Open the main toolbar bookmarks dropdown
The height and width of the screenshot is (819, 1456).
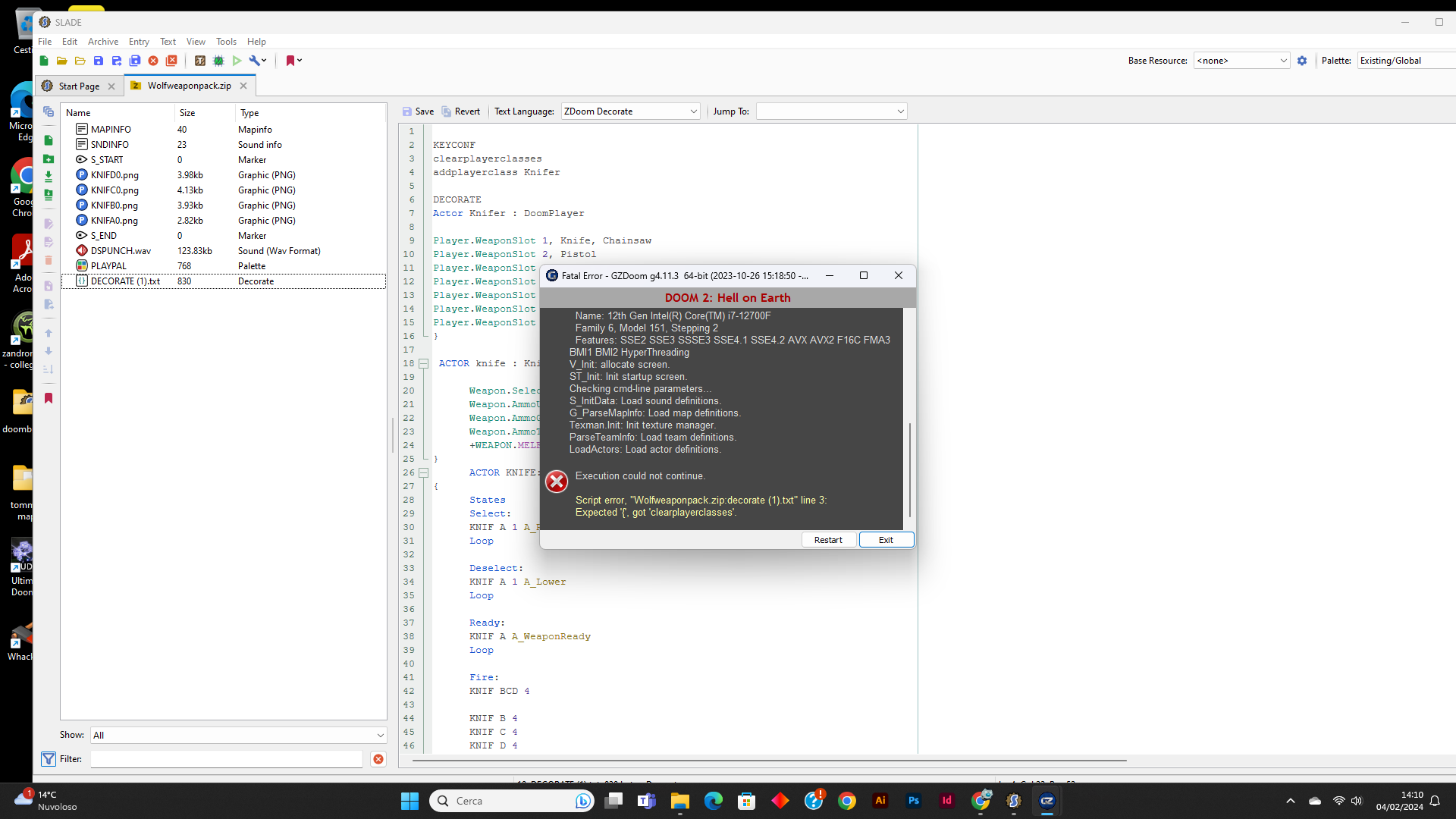pyautogui.click(x=293, y=61)
